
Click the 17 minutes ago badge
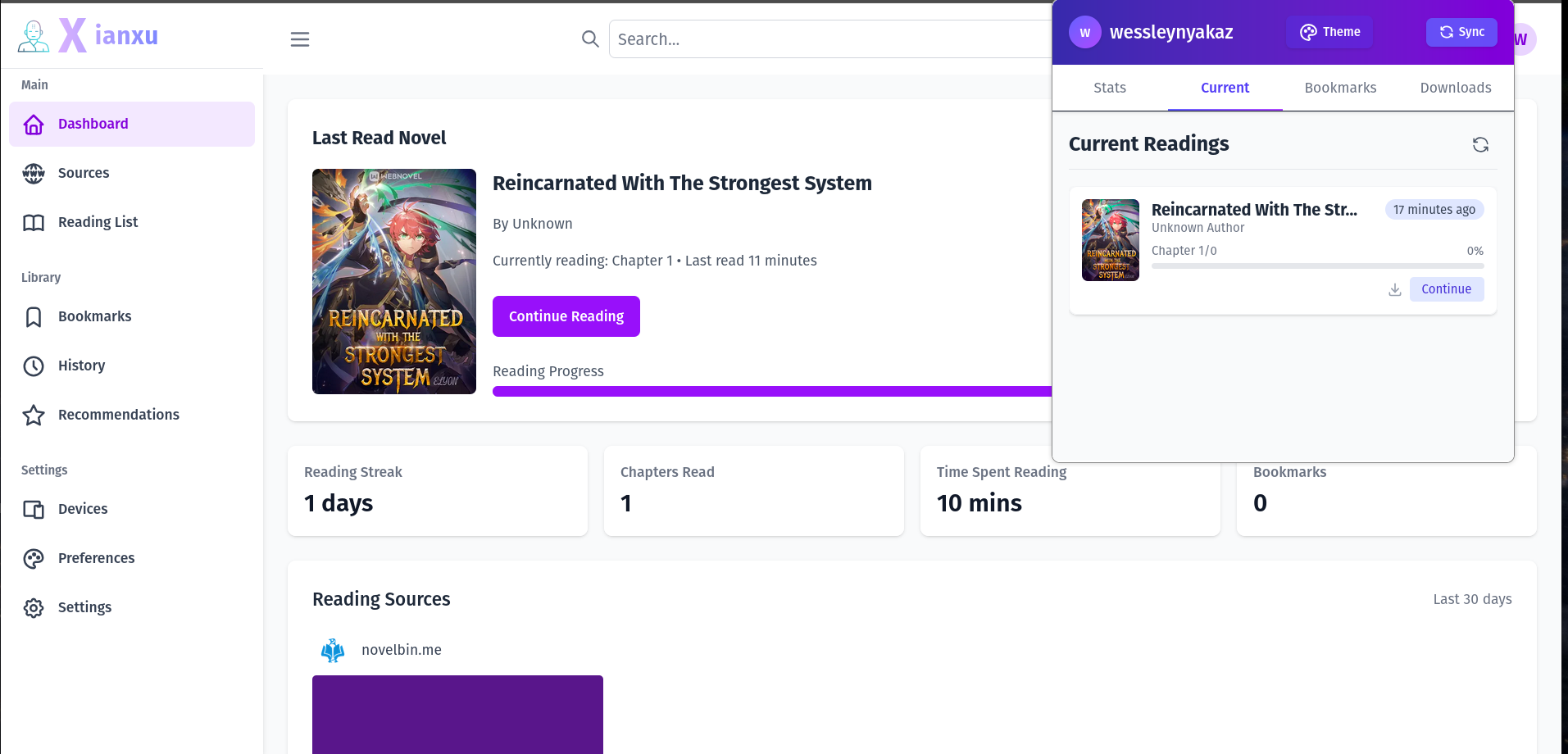point(1434,210)
